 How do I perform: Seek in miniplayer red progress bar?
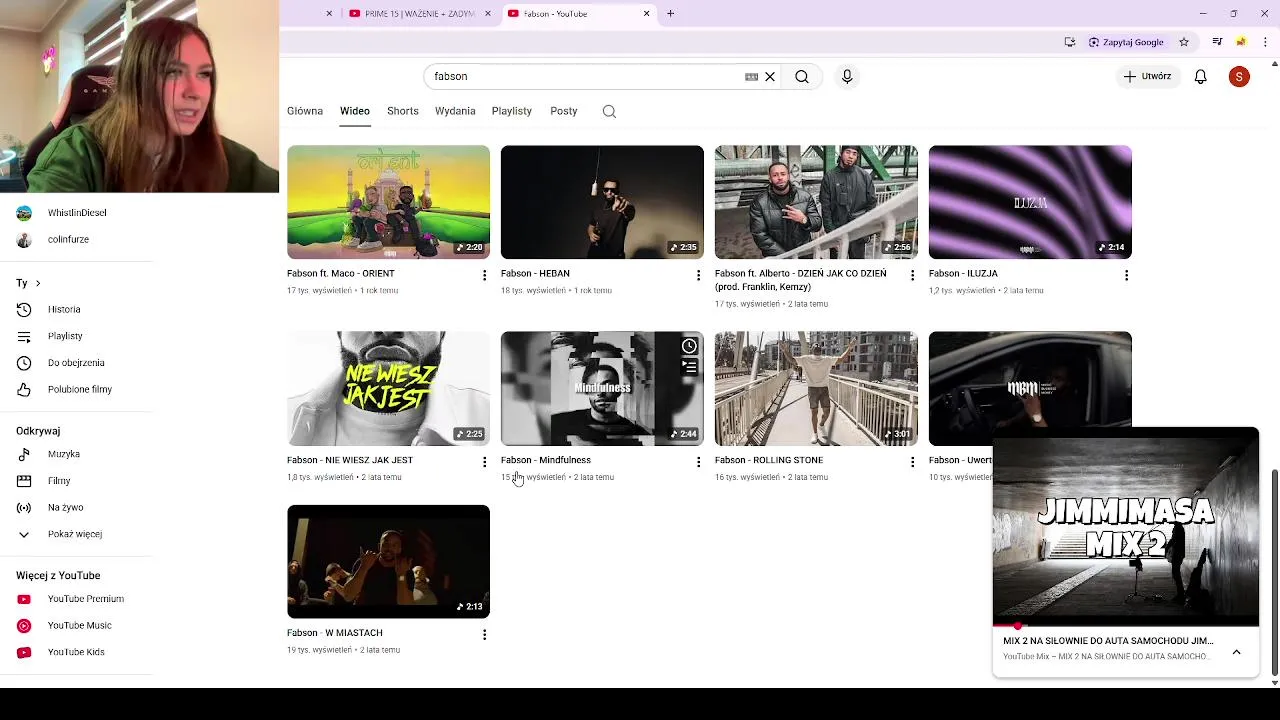tap(1126, 626)
